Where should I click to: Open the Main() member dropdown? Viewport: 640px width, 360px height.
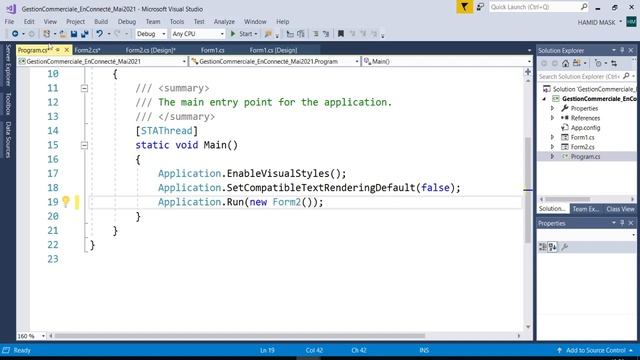(447, 61)
